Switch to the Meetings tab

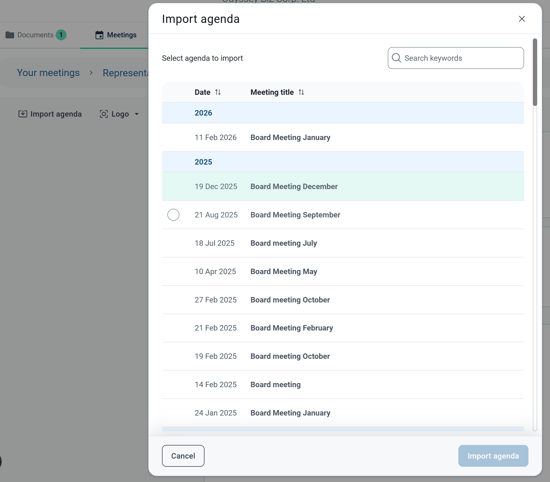click(x=115, y=35)
